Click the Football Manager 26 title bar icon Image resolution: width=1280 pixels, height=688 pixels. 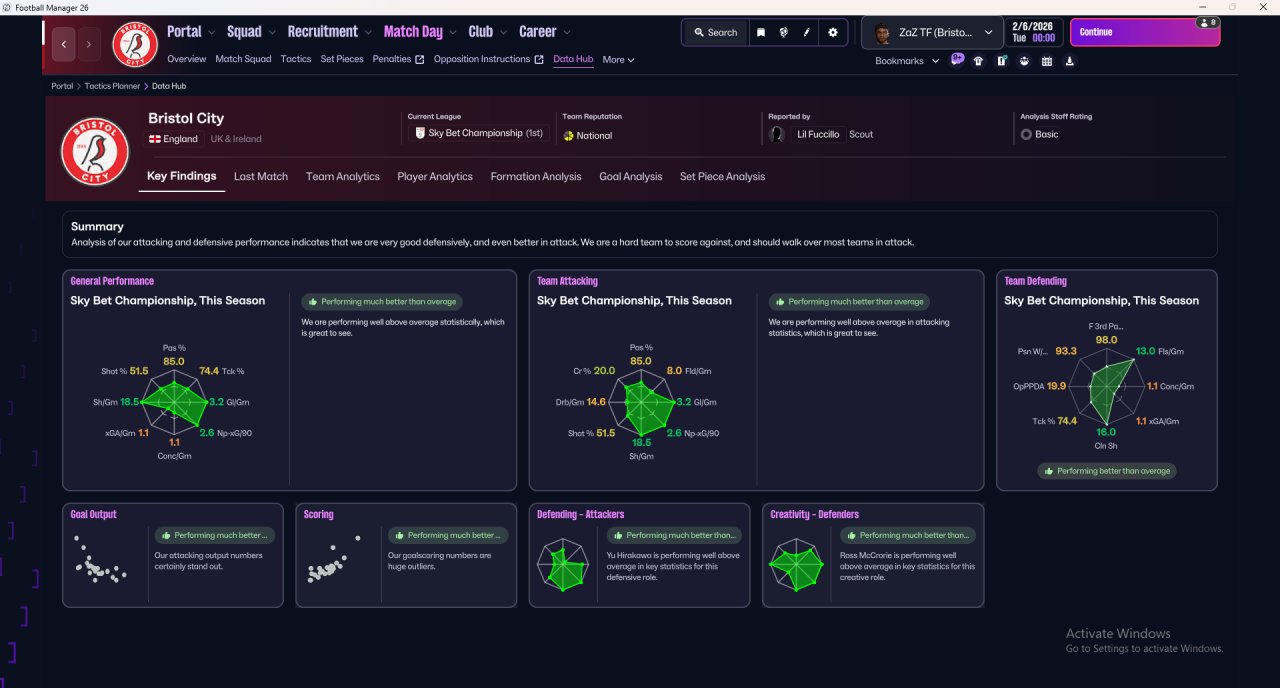tap(8, 7)
